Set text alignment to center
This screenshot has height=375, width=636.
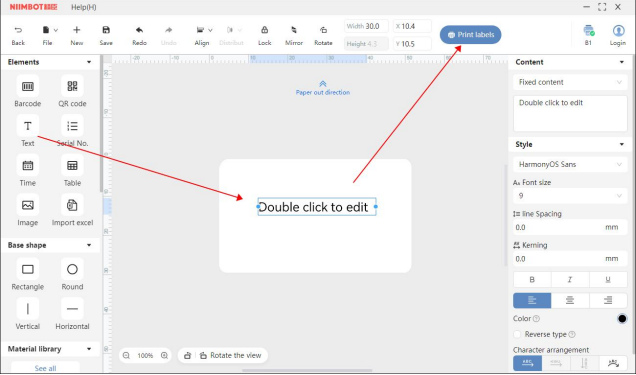[x=570, y=300]
